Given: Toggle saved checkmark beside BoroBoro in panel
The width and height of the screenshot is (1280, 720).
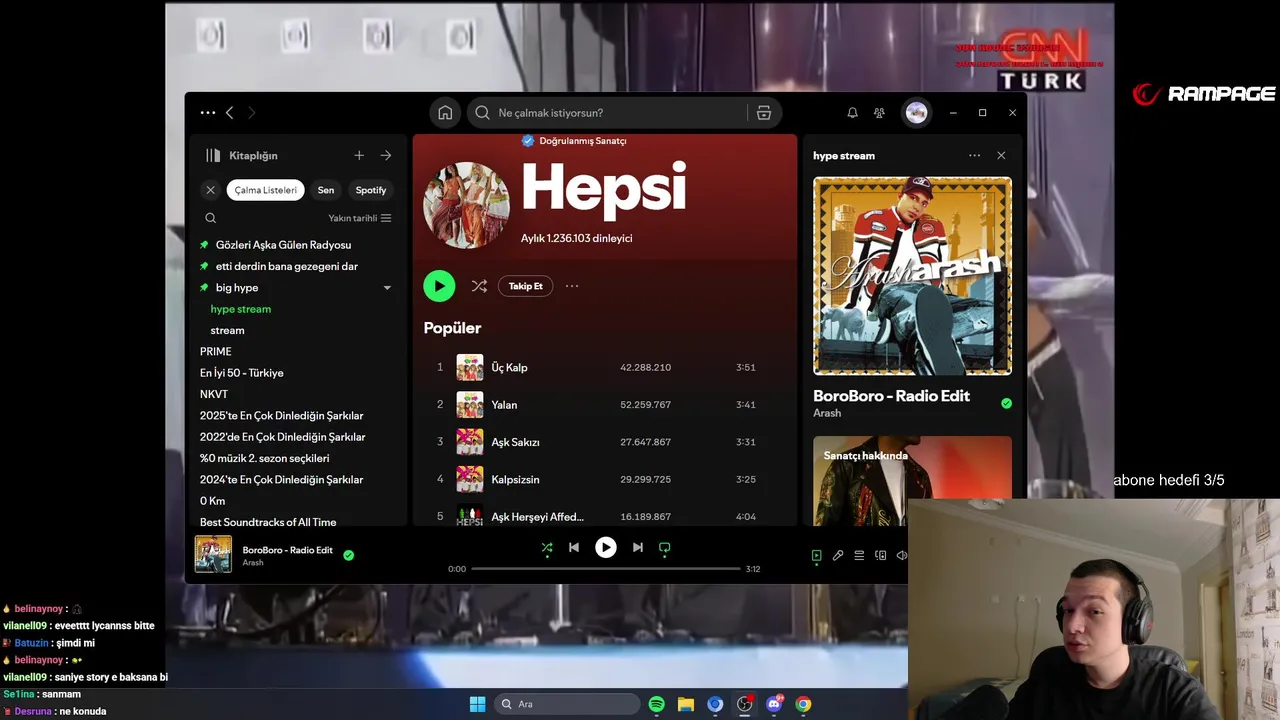Looking at the screenshot, I should 1006,403.
